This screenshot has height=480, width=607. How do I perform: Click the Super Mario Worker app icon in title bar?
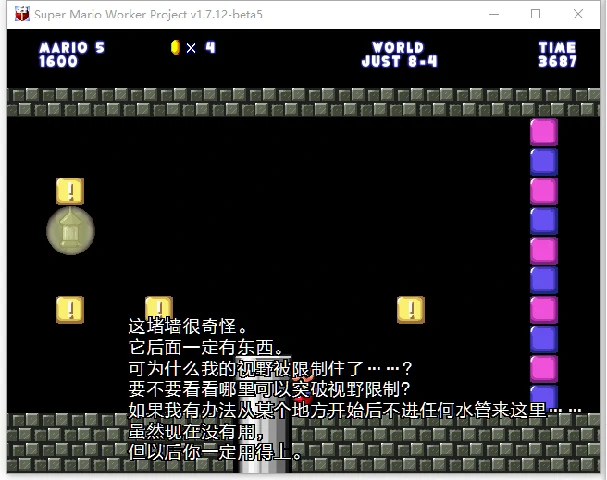coord(22,14)
